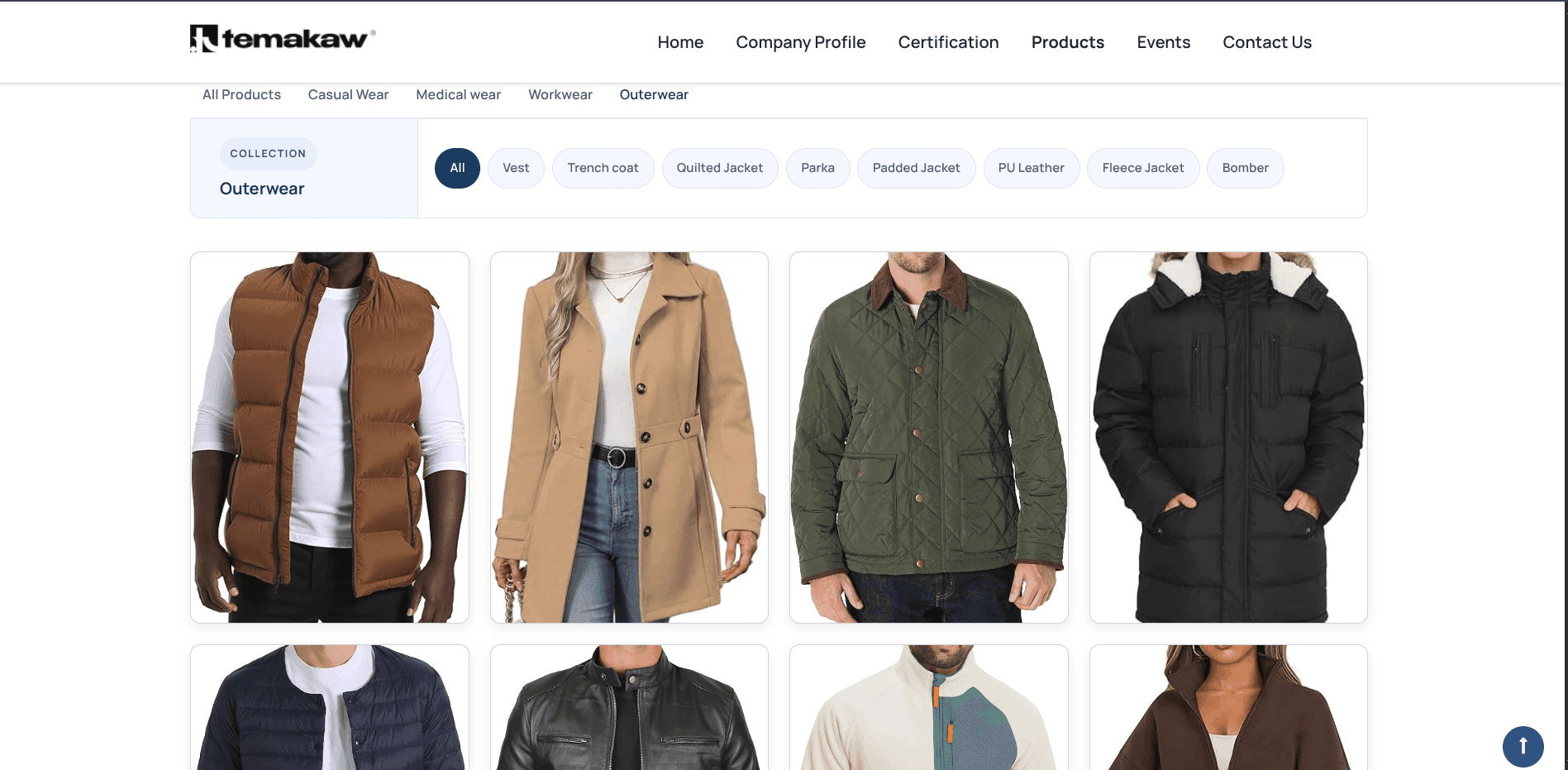This screenshot has height=770, width=1568.
Task: Select the All filter chip
Action: coord(457,168)
